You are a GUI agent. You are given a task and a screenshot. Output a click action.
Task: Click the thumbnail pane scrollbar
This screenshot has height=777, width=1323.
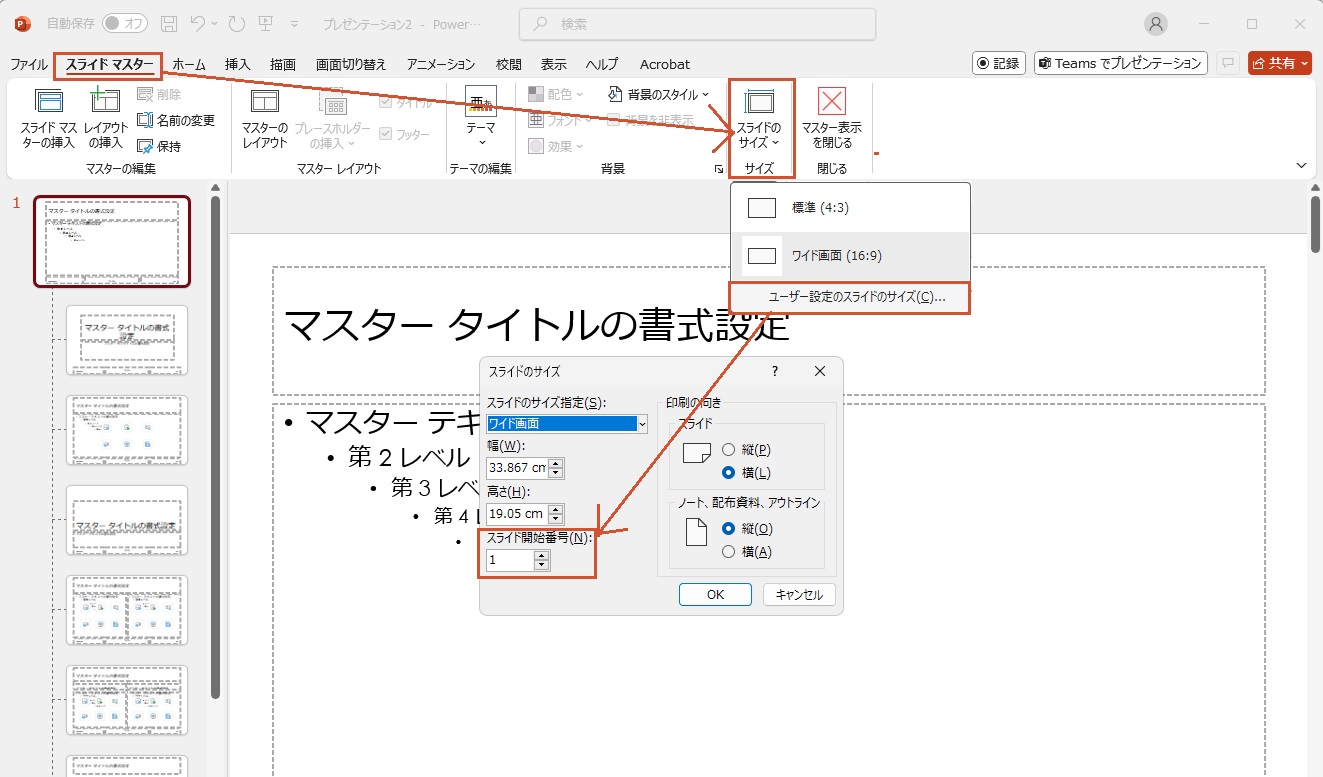point(215,446)
